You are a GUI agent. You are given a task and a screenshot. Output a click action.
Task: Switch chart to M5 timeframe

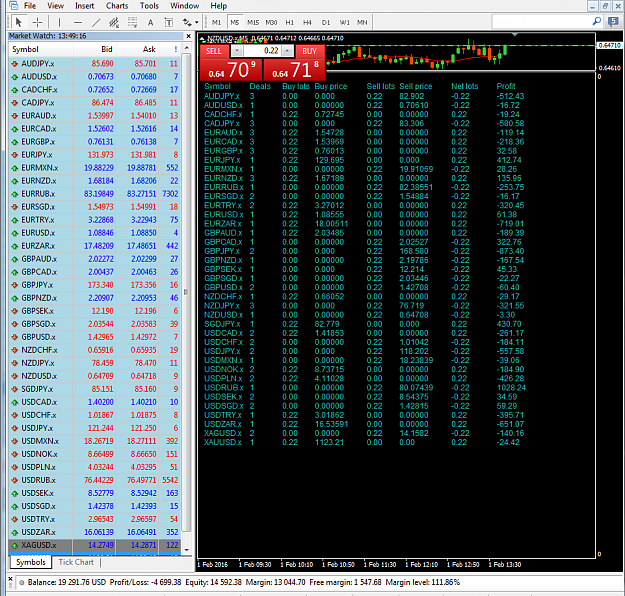click(x=235, y=22)
